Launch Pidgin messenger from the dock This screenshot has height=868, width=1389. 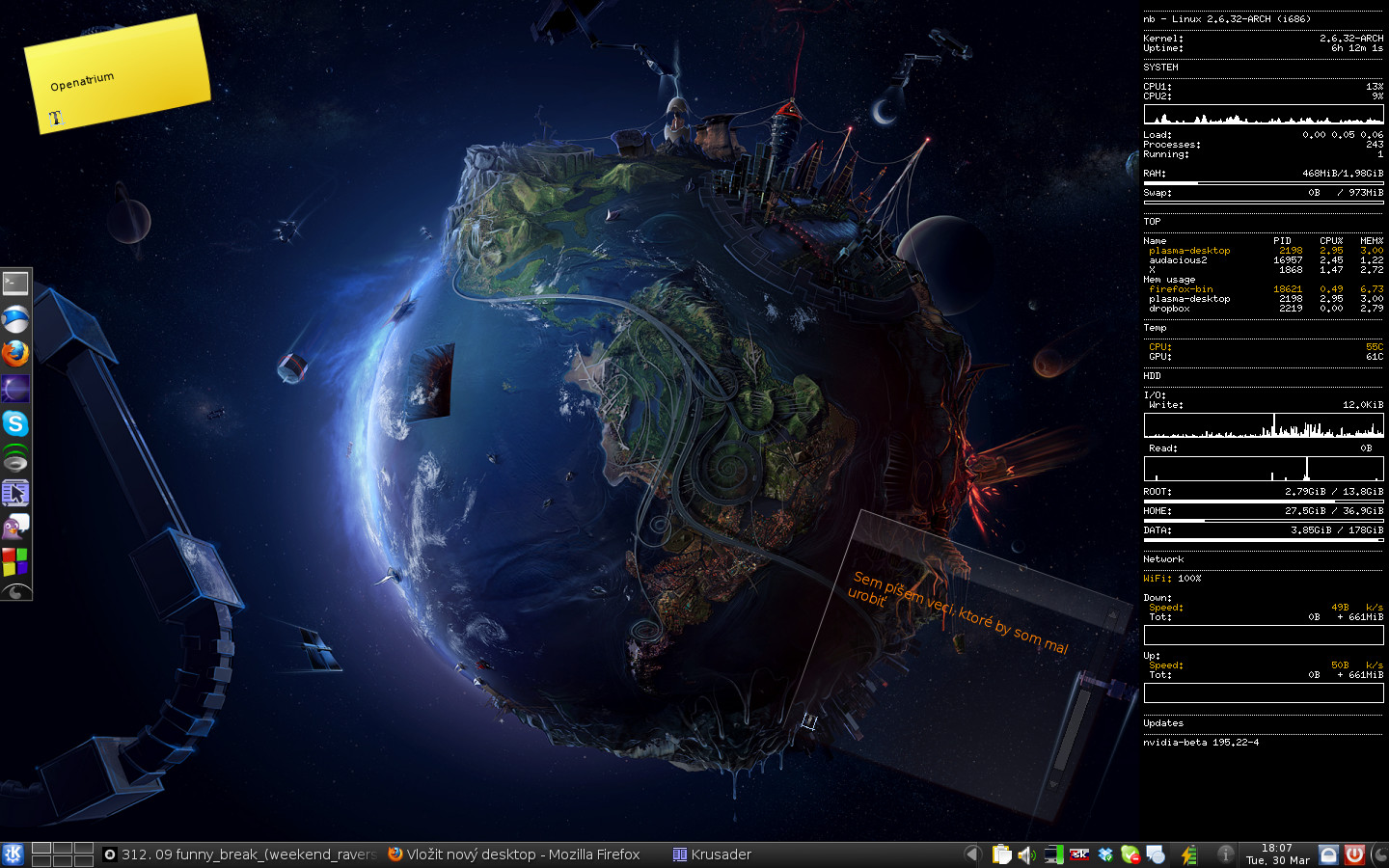point(15,527)
